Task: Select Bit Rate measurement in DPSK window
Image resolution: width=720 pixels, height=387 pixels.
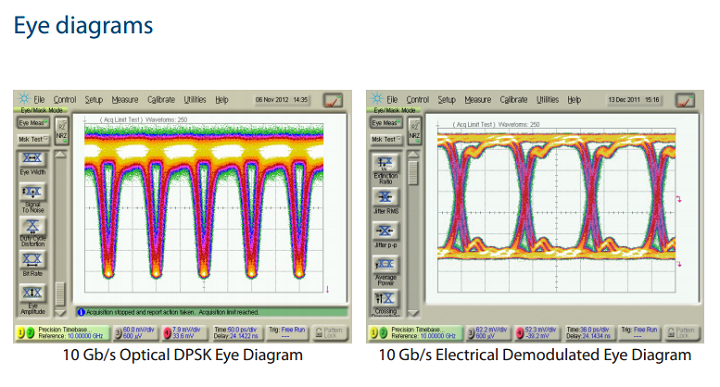Action: click(x=32, y=260)
